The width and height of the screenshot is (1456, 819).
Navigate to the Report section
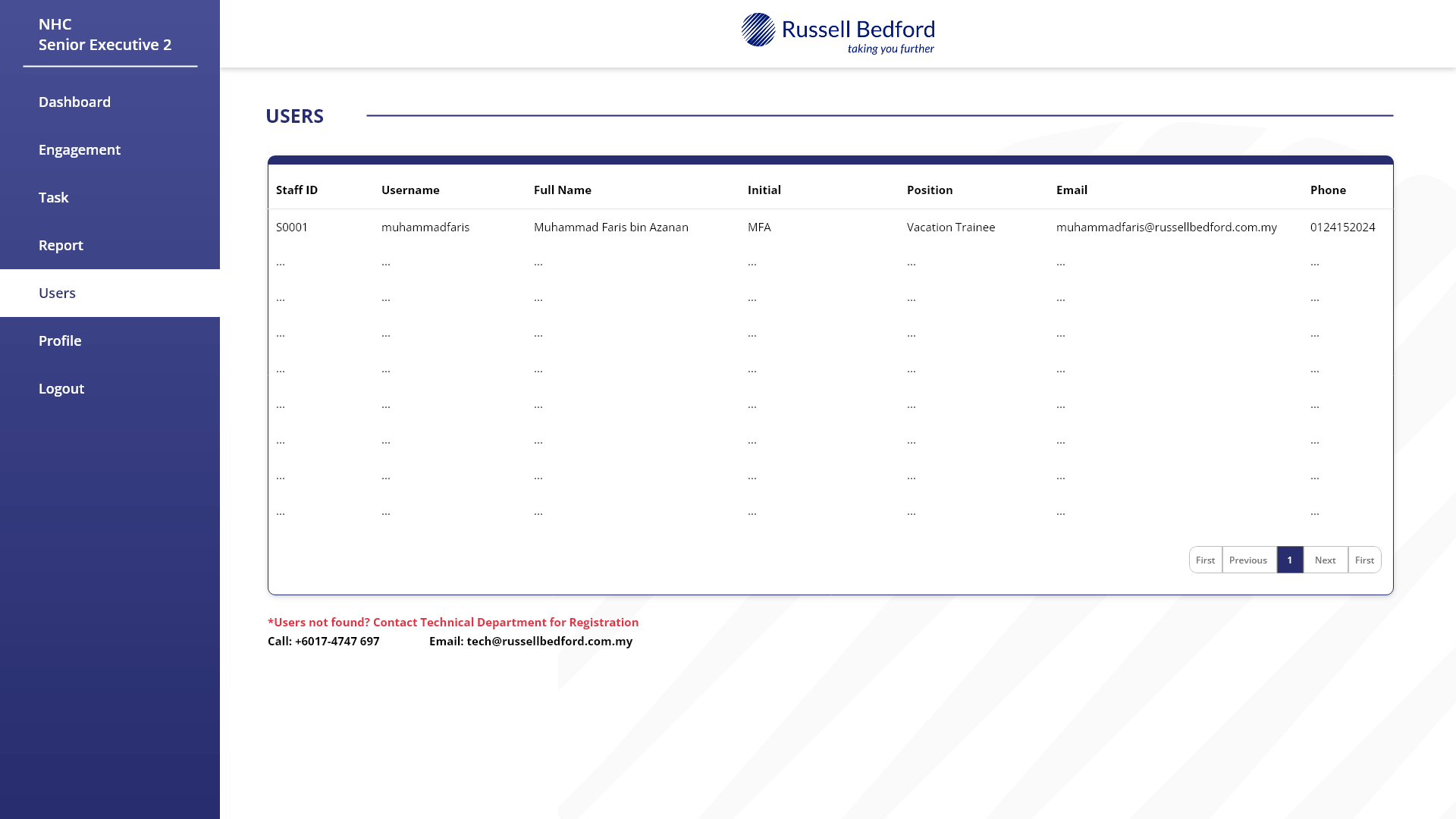tap(61, 245)
